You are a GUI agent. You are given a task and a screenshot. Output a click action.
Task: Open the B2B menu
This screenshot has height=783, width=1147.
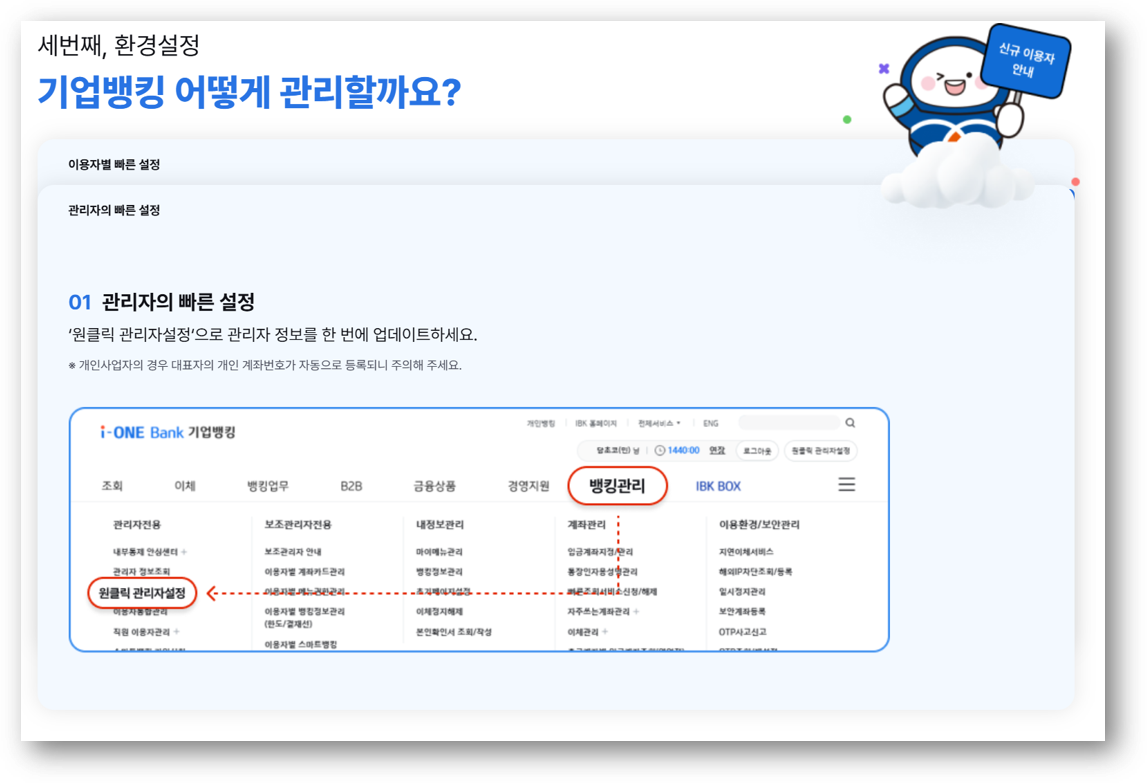351,486
